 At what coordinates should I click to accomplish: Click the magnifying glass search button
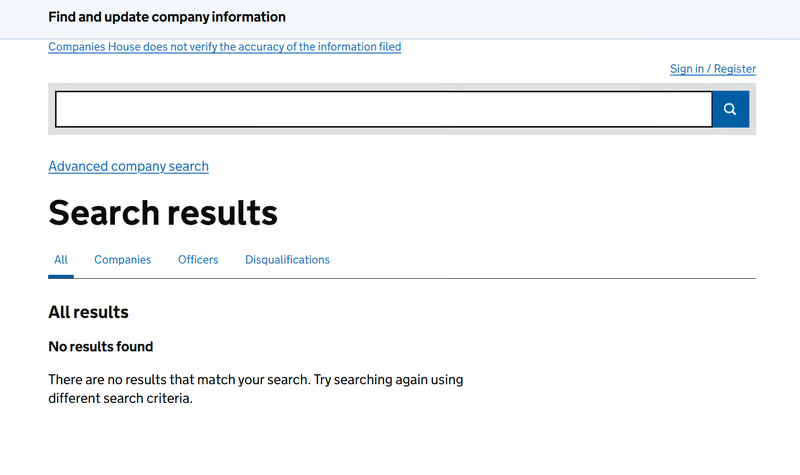(730, 109)
